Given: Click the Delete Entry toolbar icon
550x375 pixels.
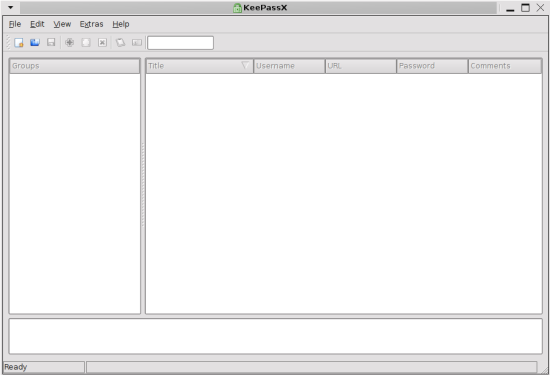Looking at the screenshot, I should click(102, 43).
